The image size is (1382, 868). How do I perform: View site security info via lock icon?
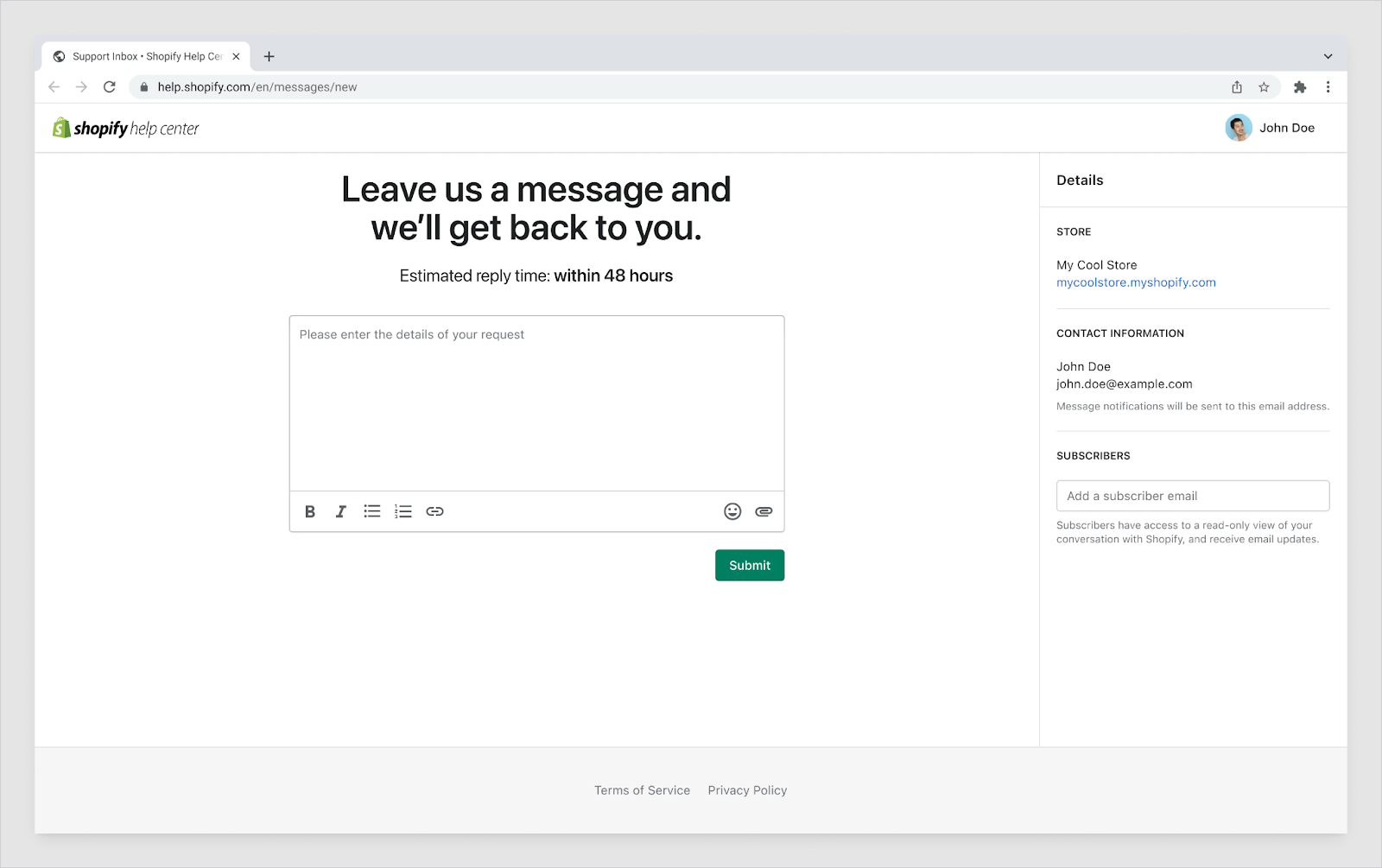(x=144, y=87)
